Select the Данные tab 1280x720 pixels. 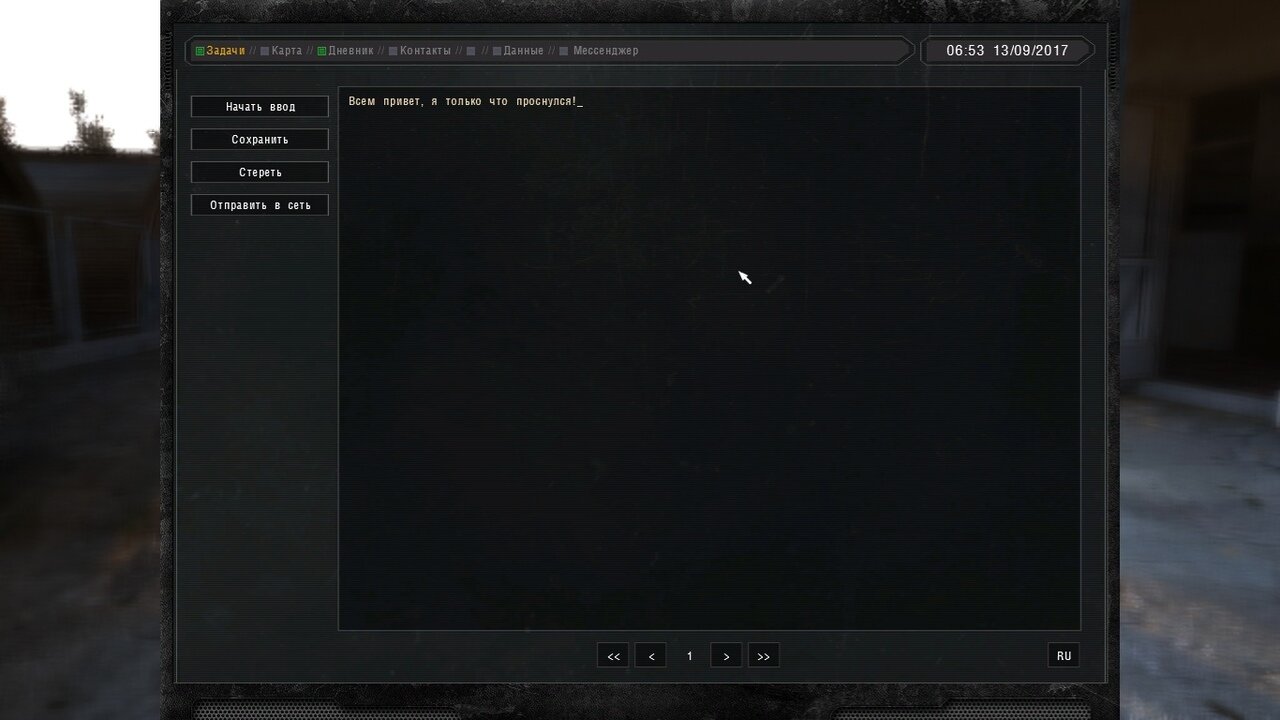[523, 51]
